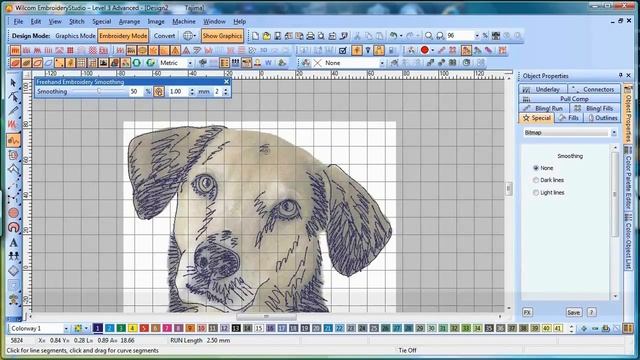Open the Metric units dropdown

(x=190, y=63)
